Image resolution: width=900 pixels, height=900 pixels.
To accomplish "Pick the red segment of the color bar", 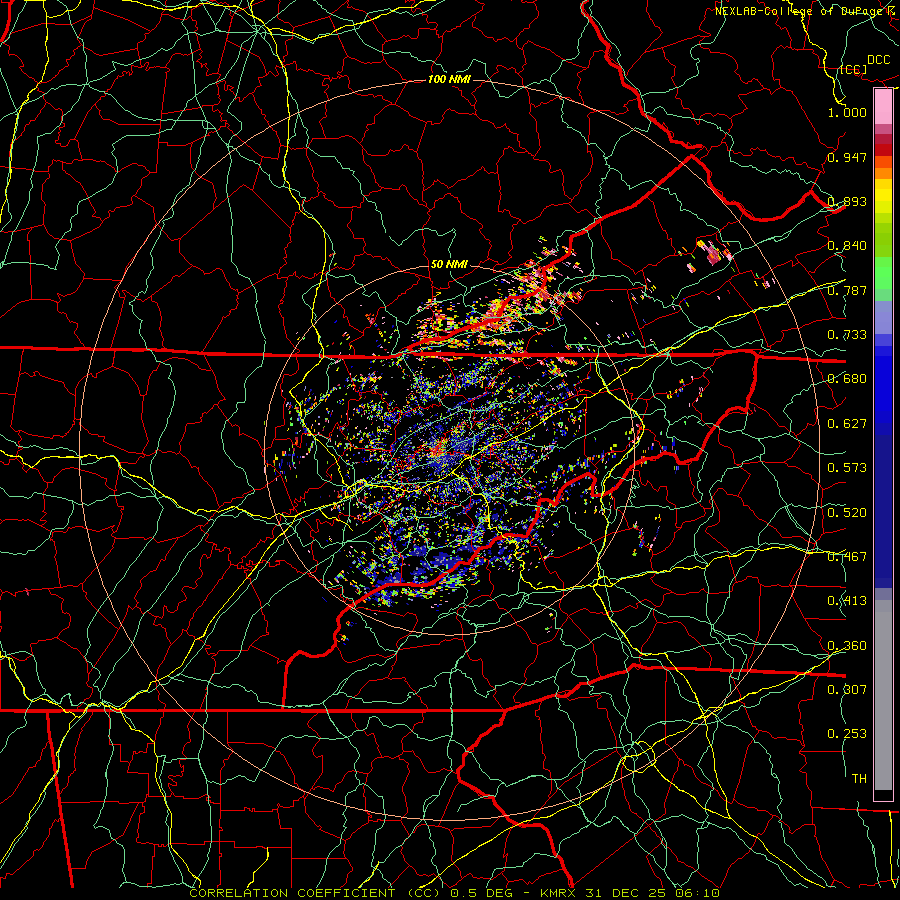I will (x=883, y=149).
